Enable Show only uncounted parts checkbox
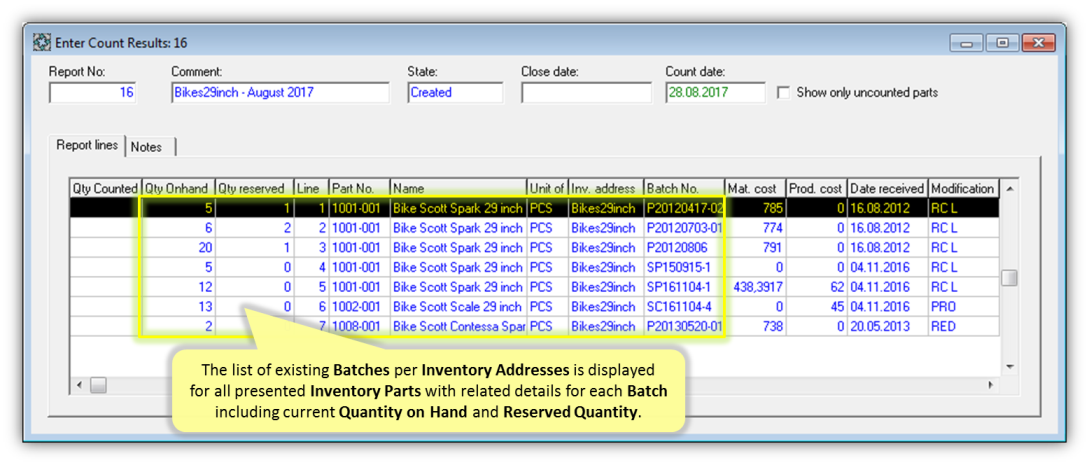This screenshot has height=465, width=1089. 784,92
